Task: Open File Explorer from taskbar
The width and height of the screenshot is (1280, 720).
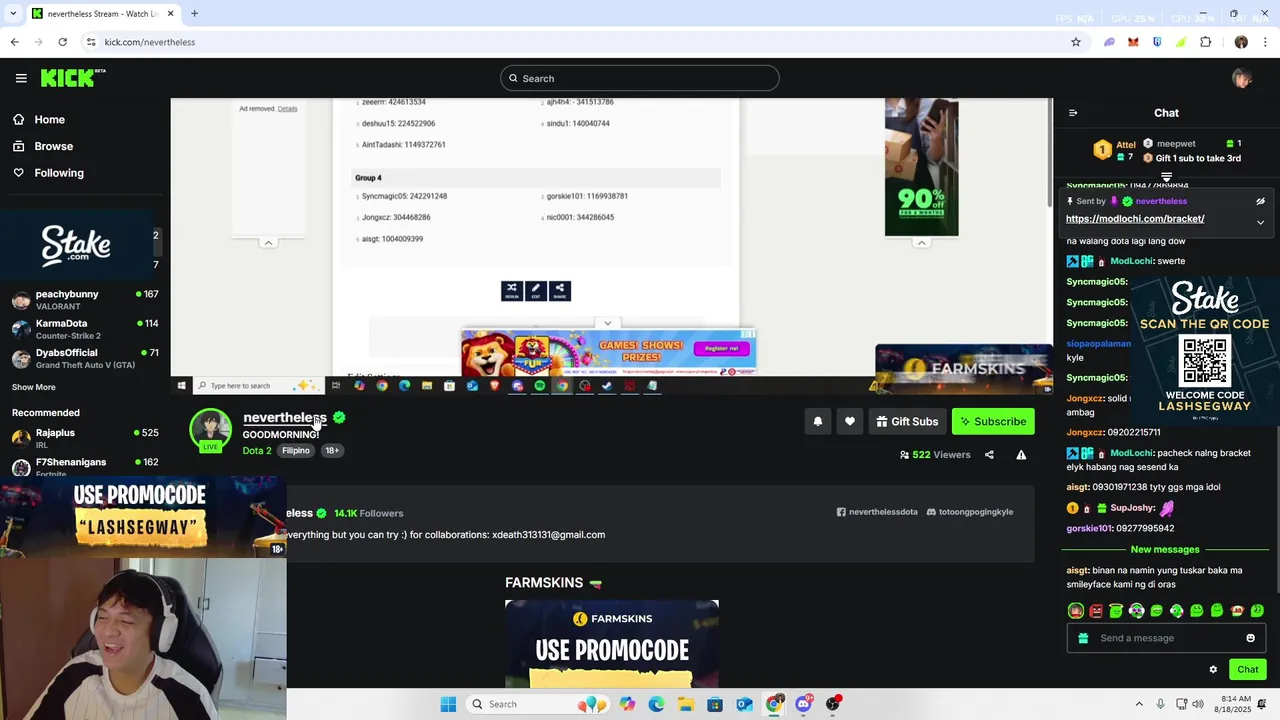Action: (686, 704)
